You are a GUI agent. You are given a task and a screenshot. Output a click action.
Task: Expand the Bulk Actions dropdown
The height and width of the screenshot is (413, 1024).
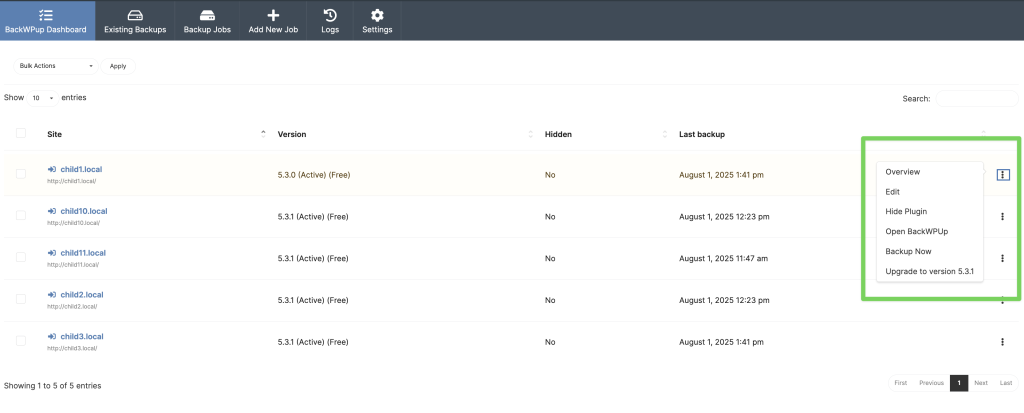tap(56, 66)
